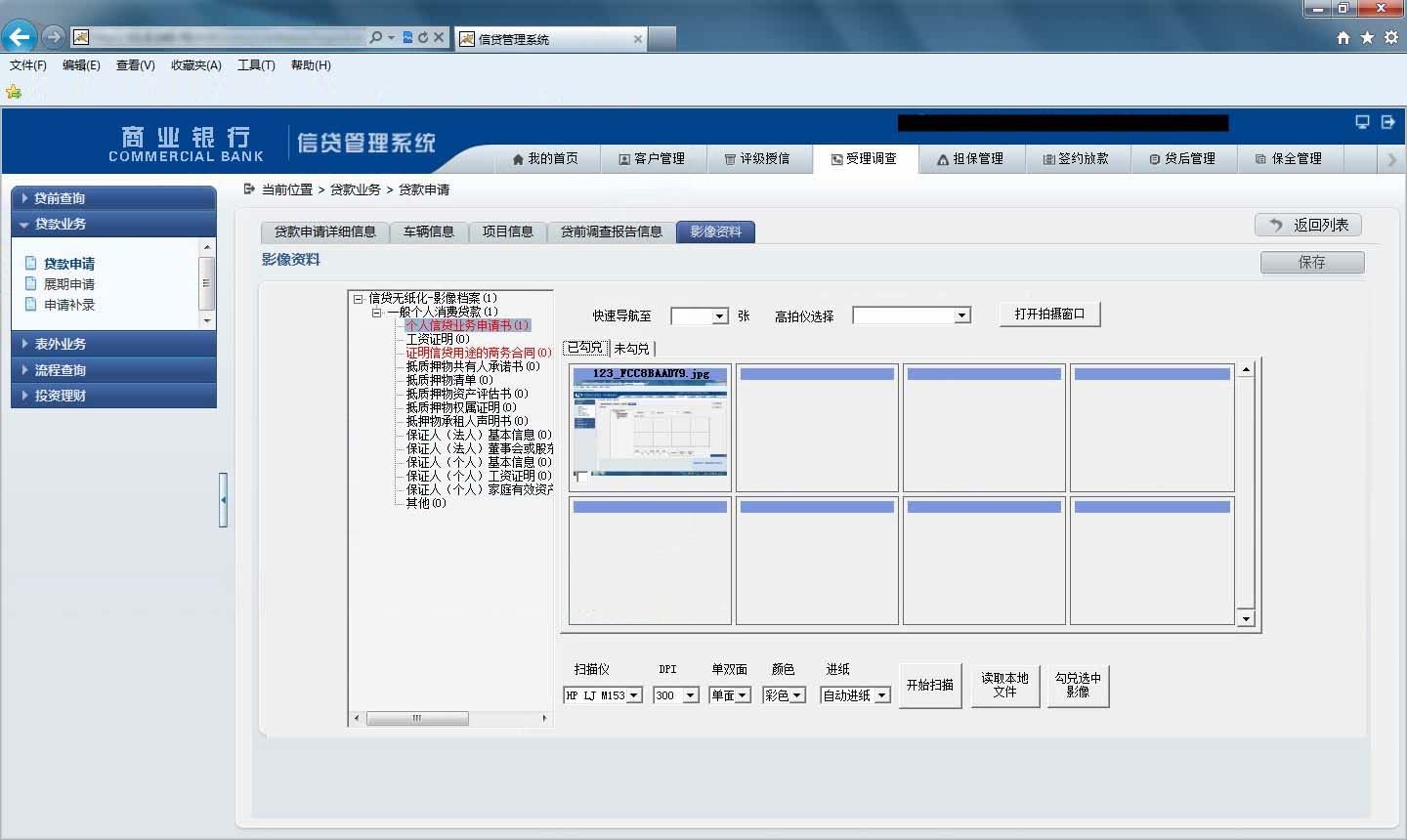Click the 返回列表 button
Image resolution: width=1407 pixels, height=840 pixels.
pos(1308,225)
